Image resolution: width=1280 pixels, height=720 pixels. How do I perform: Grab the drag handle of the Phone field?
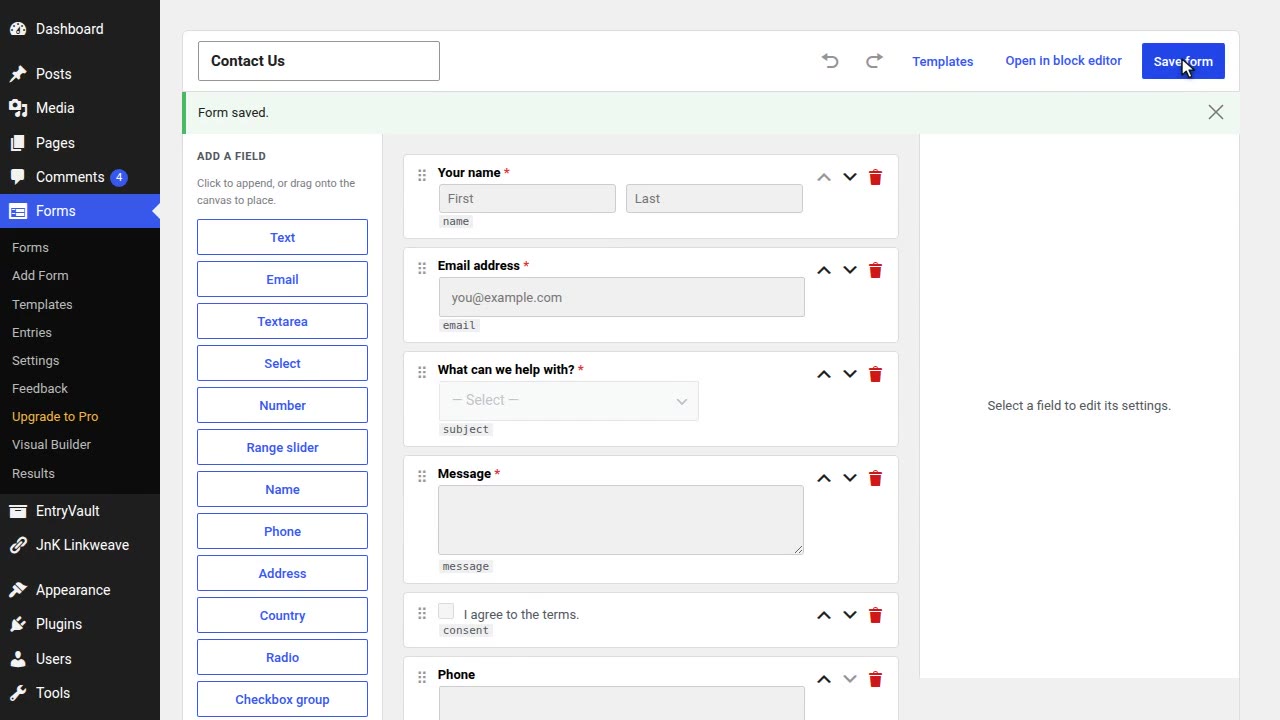pos(422,677)
